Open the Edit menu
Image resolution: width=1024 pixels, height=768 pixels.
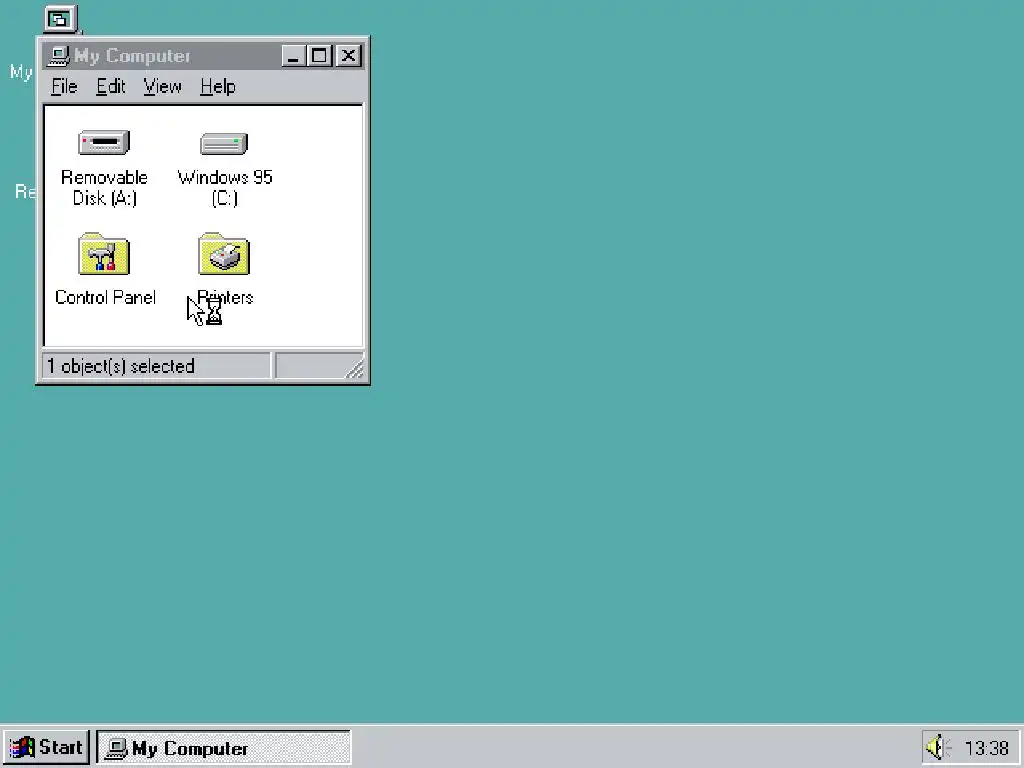tap(110, 86)
